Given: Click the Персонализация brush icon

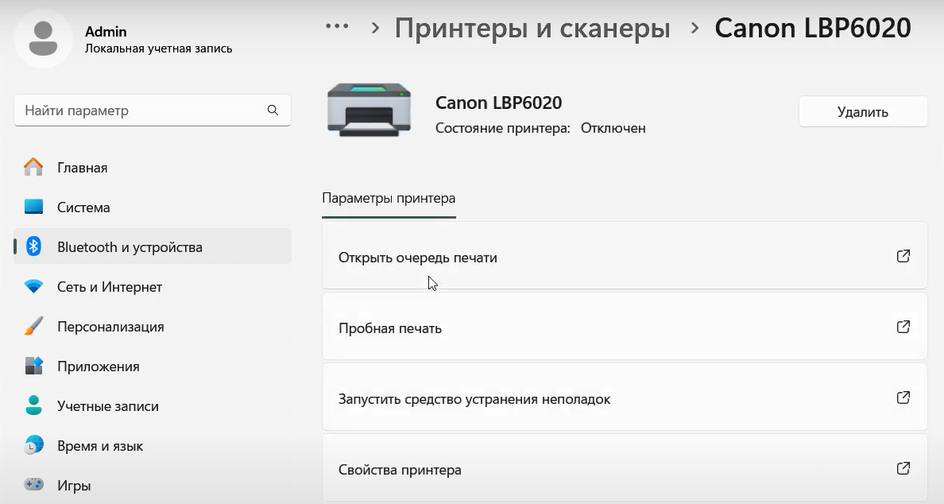Looking at the screenshot, I should pos(34,326).
